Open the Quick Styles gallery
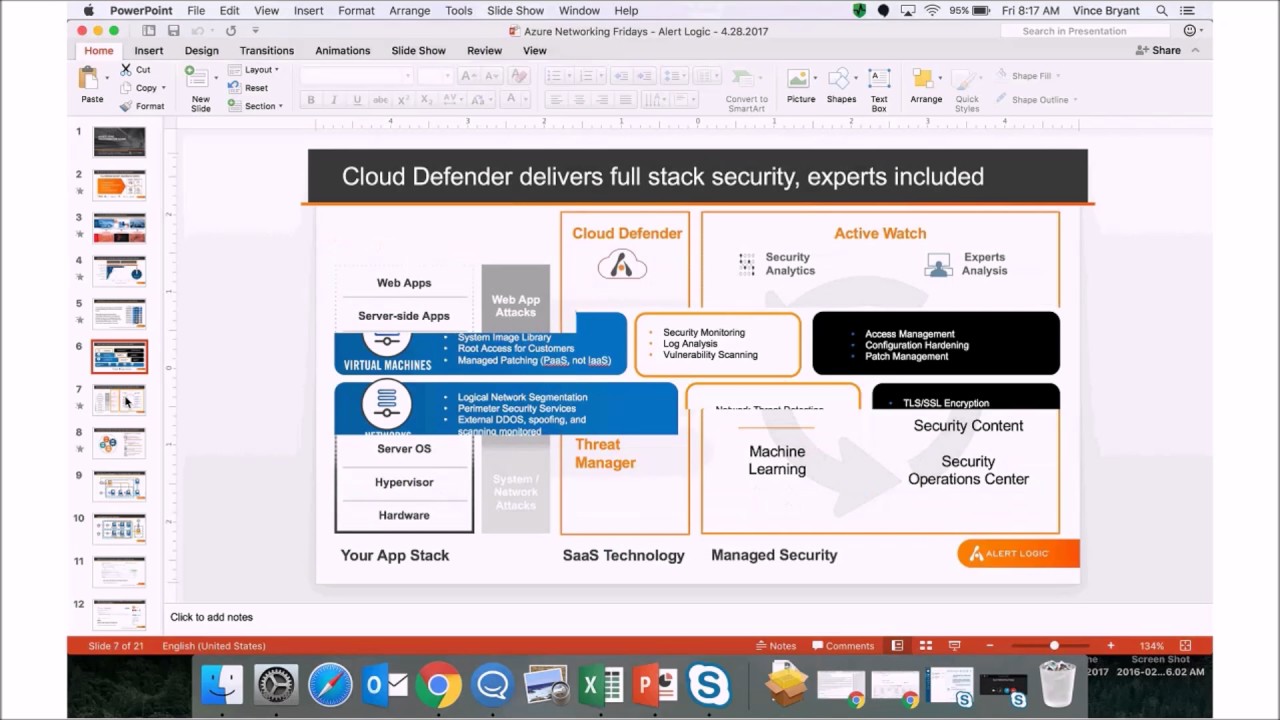 tap(967, 90)
